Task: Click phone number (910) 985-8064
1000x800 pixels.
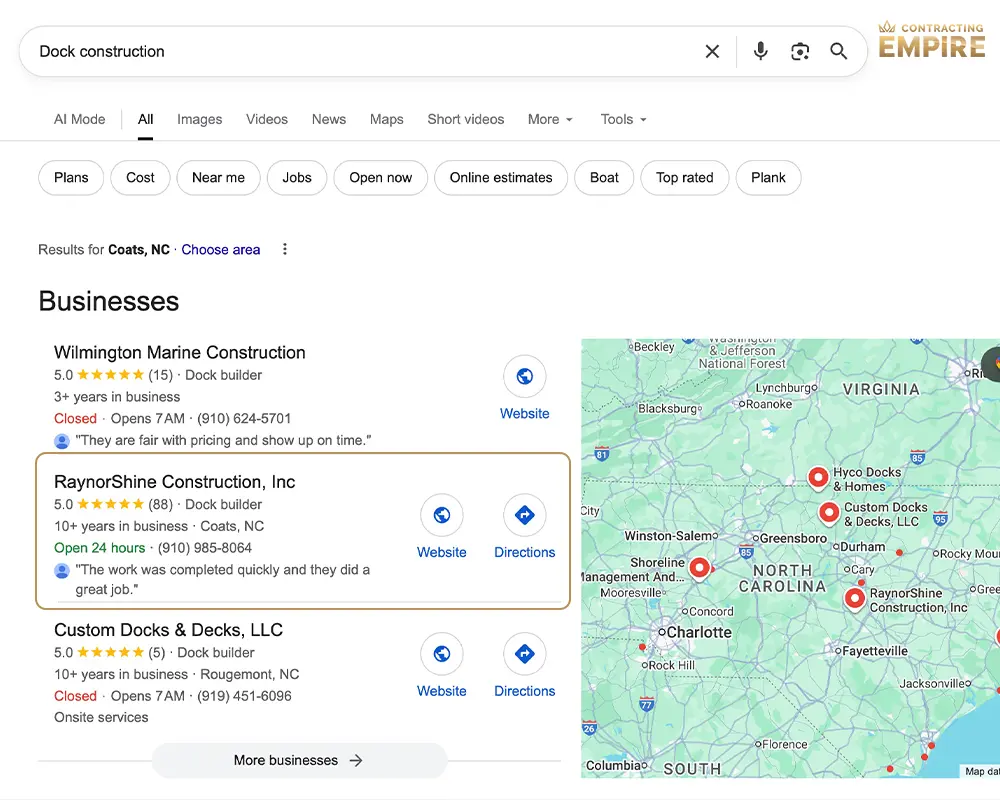Action: 205,548
